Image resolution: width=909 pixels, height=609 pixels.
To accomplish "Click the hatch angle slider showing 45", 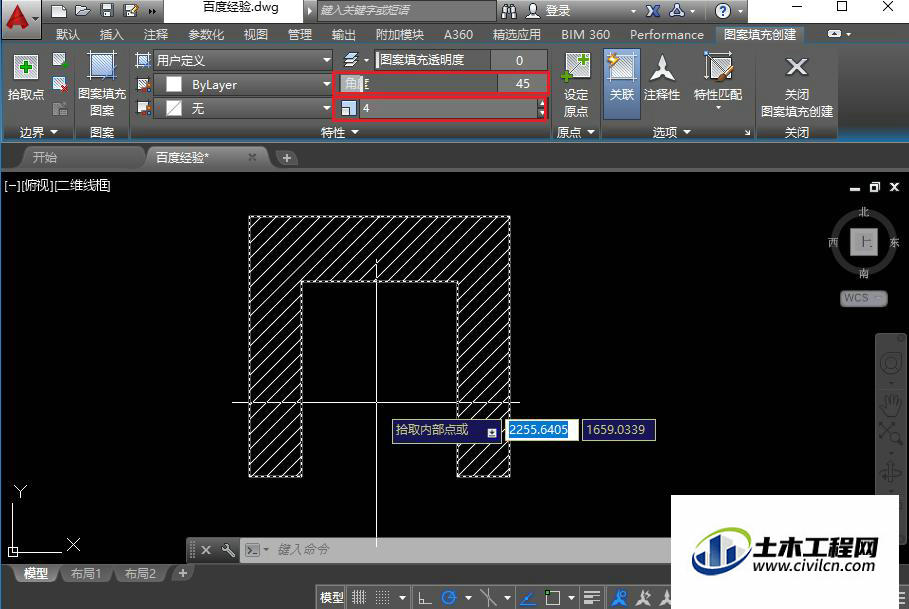I will point(443,84).
